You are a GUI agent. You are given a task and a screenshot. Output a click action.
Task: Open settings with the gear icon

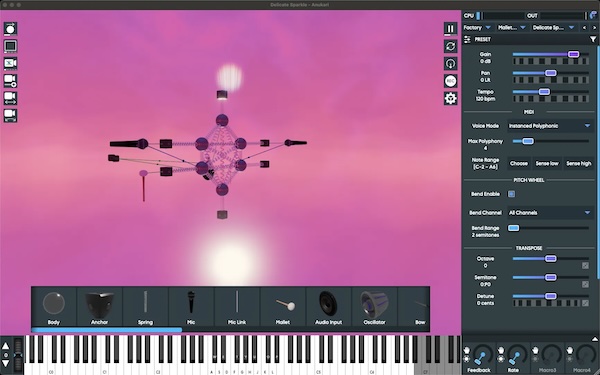(450, 98)
